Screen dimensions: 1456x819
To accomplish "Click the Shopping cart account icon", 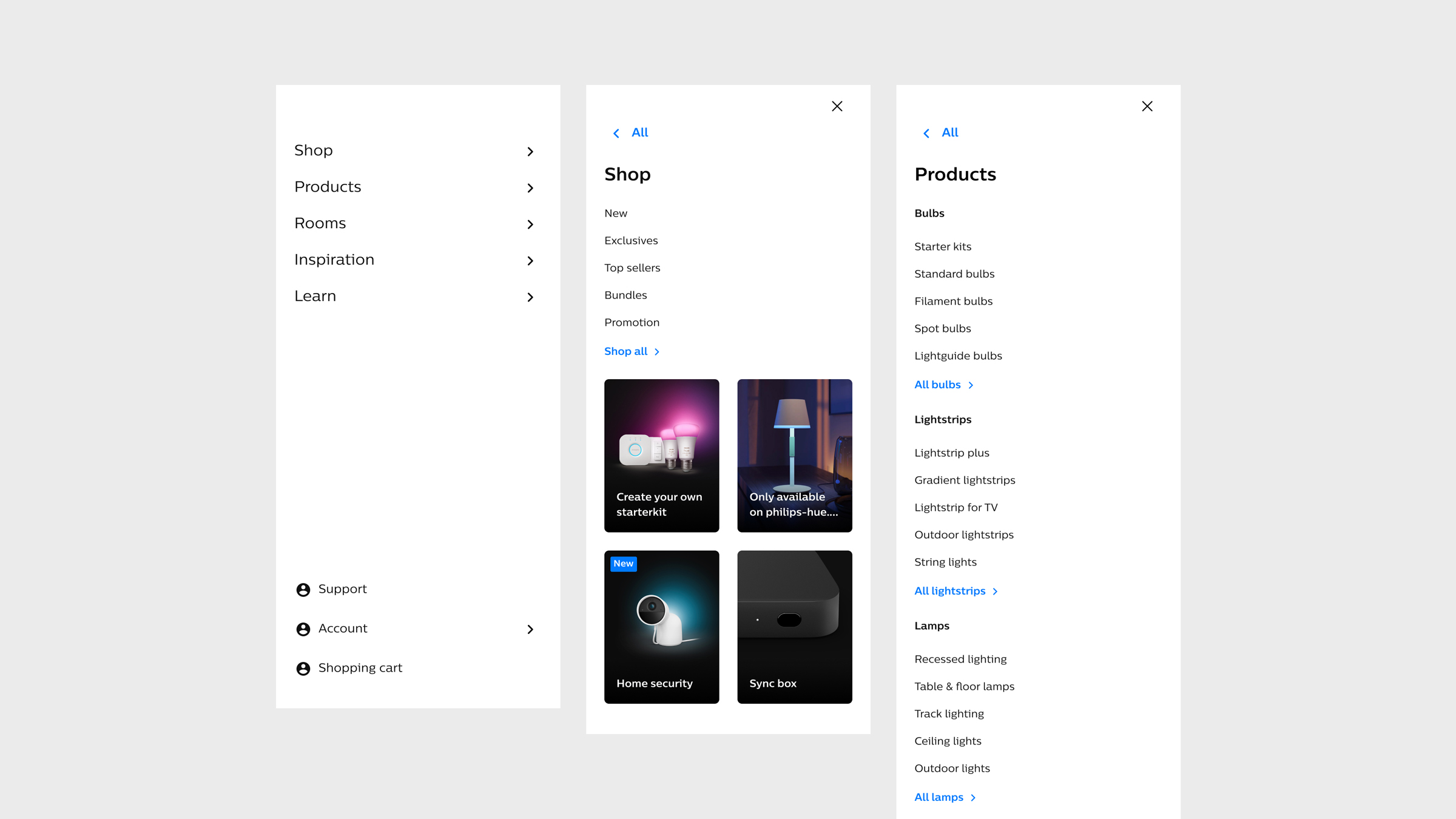I will click(303, 668).
